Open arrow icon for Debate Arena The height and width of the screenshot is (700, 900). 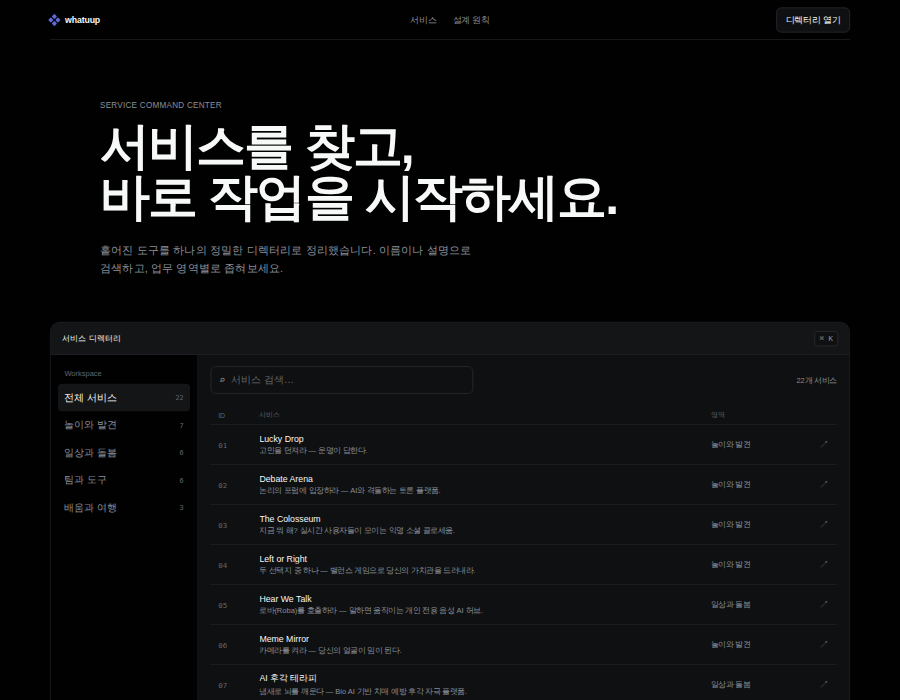(x=824, y=484)
